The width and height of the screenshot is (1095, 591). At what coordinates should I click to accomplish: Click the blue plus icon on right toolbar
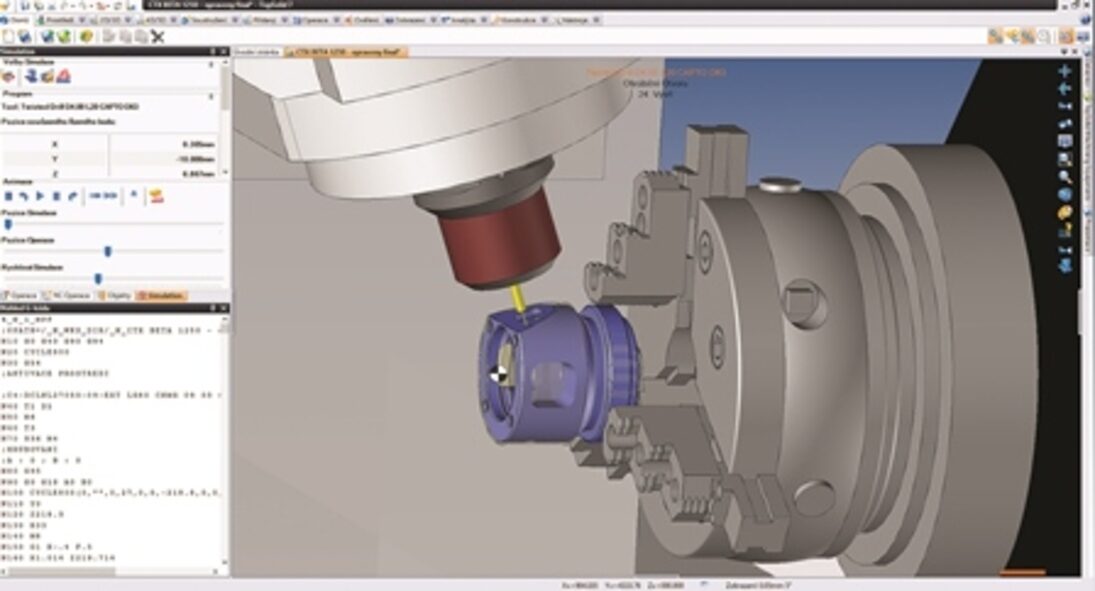click(1065, 71)
